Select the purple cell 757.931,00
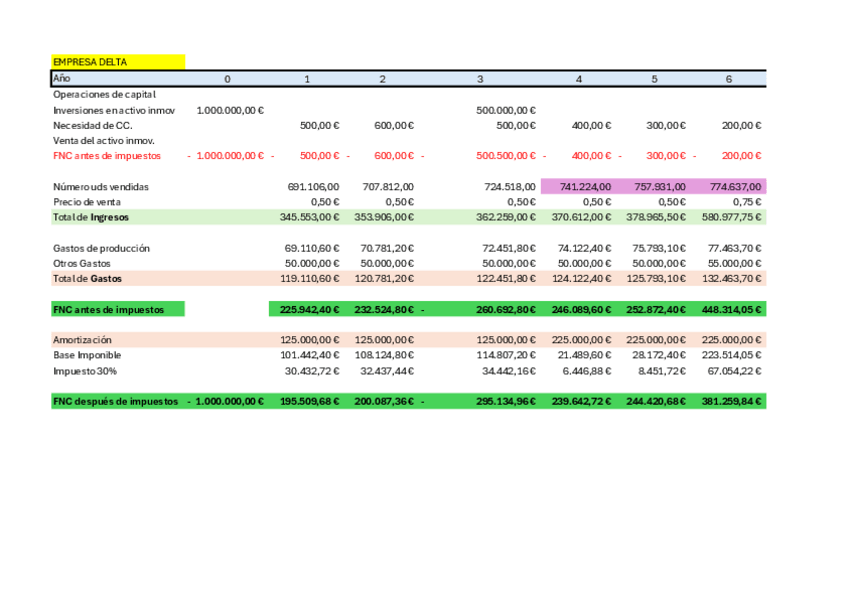848x599 pixels. tap(653, 187)
